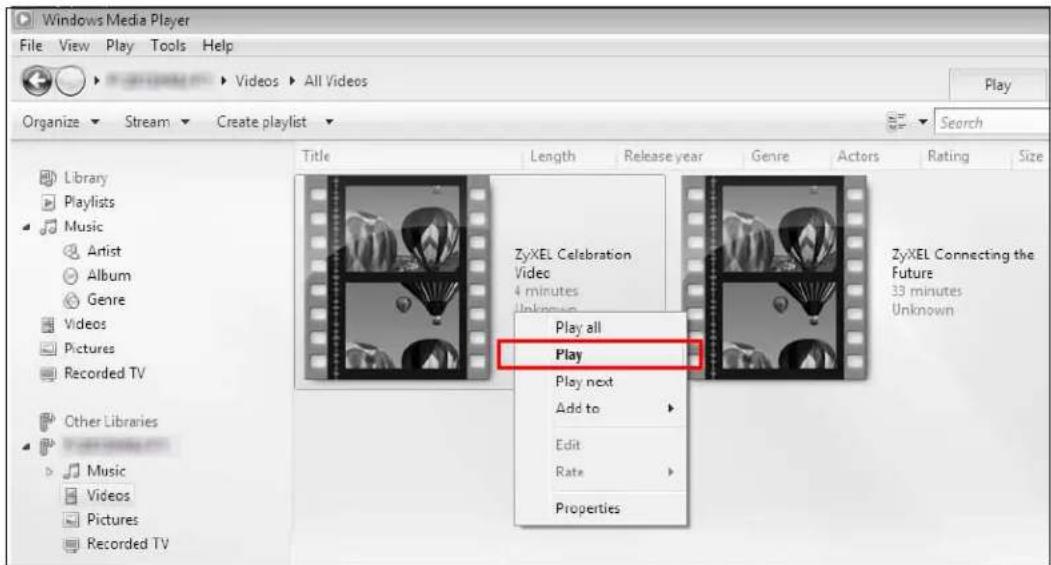Open the Create playlist dropdown arrow
Screen dimensions: 1051x565
[329, 122]
